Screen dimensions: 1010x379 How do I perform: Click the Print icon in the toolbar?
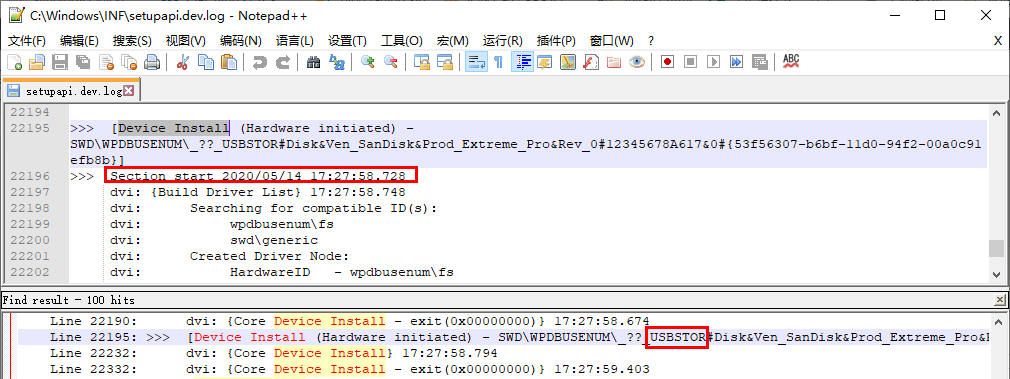click(151, 63)
